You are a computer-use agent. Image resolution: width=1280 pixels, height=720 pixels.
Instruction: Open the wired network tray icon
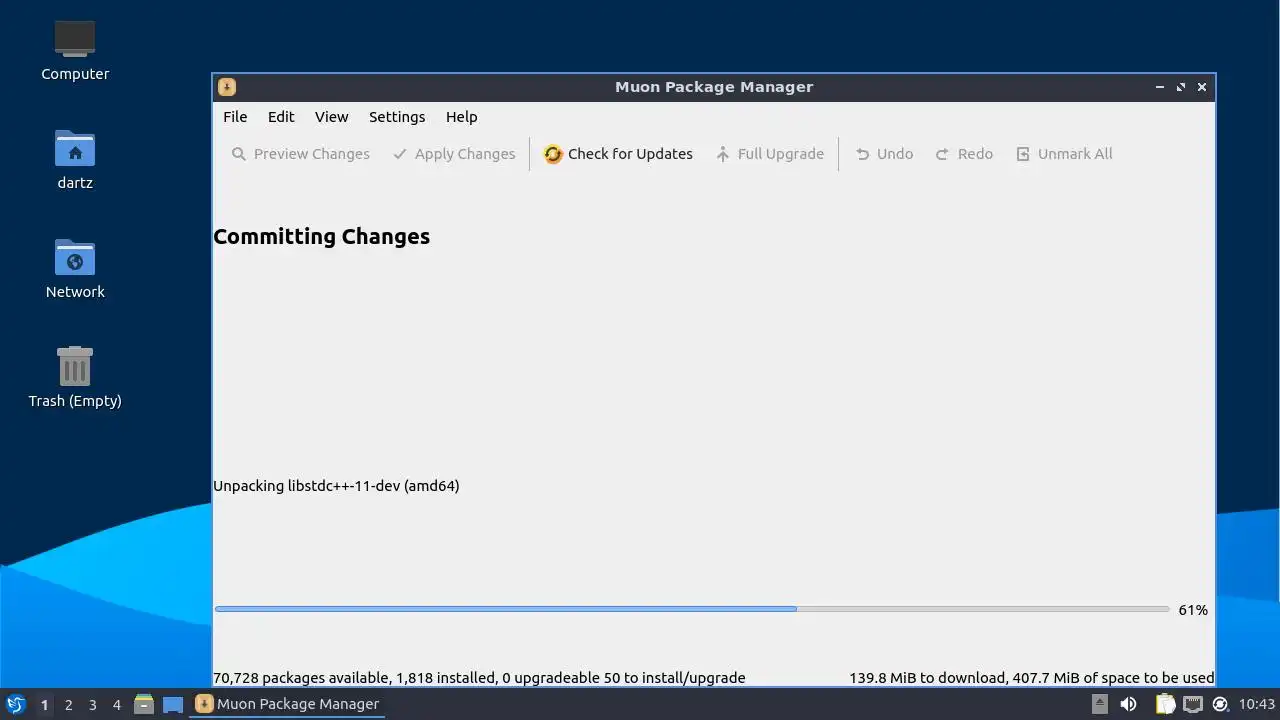pyautogui.click(x=1193, y=704)
